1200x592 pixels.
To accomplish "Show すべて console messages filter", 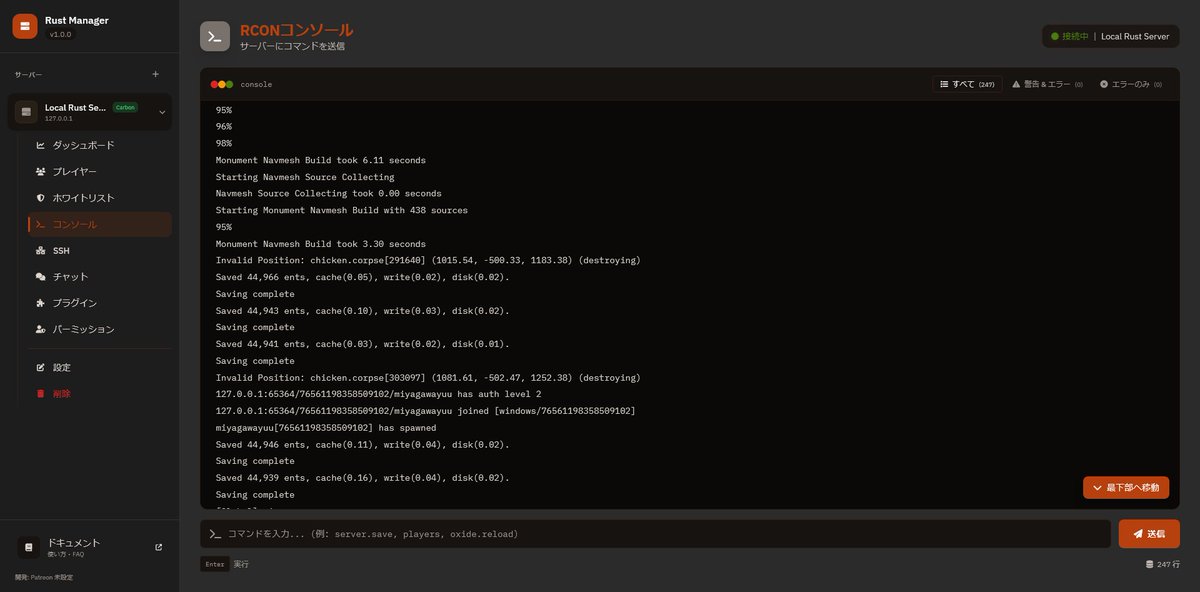I will pos(967,84).
